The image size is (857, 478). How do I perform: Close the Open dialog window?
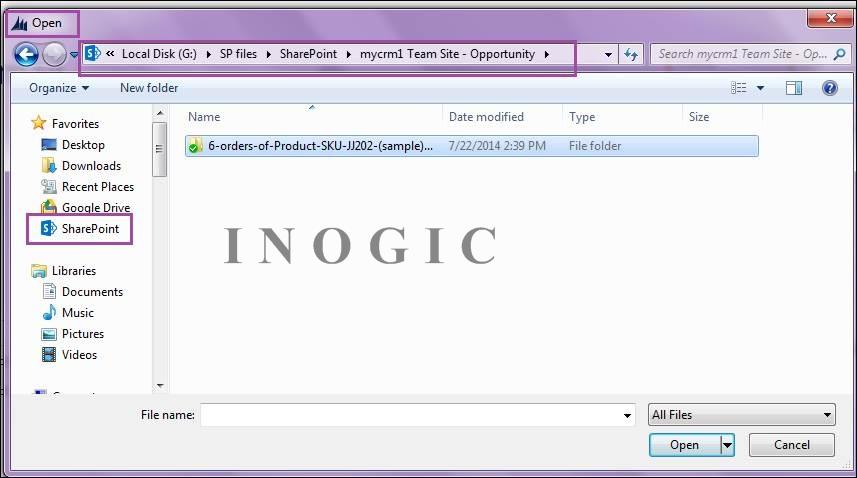pyautogui.click(x=831, y=18)
